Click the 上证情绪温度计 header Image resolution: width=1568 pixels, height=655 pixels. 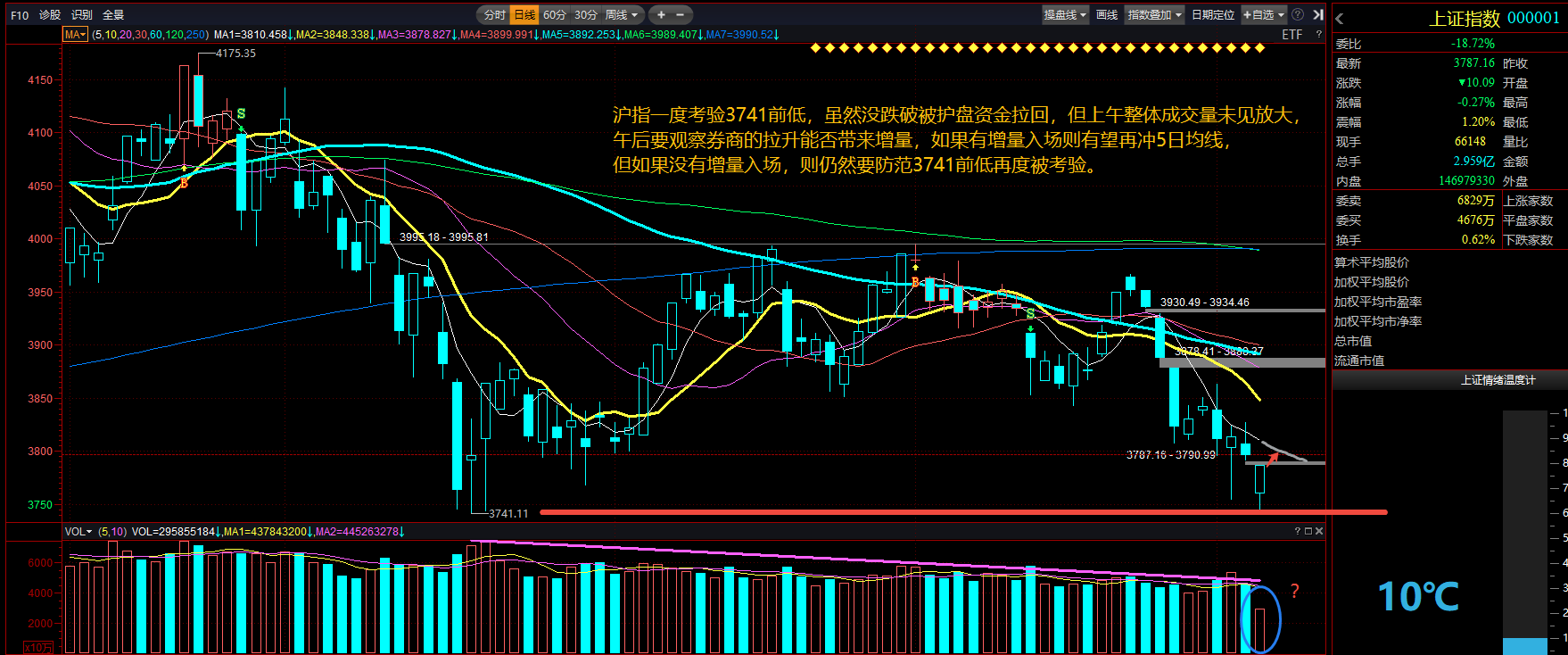pos(1498,380)
